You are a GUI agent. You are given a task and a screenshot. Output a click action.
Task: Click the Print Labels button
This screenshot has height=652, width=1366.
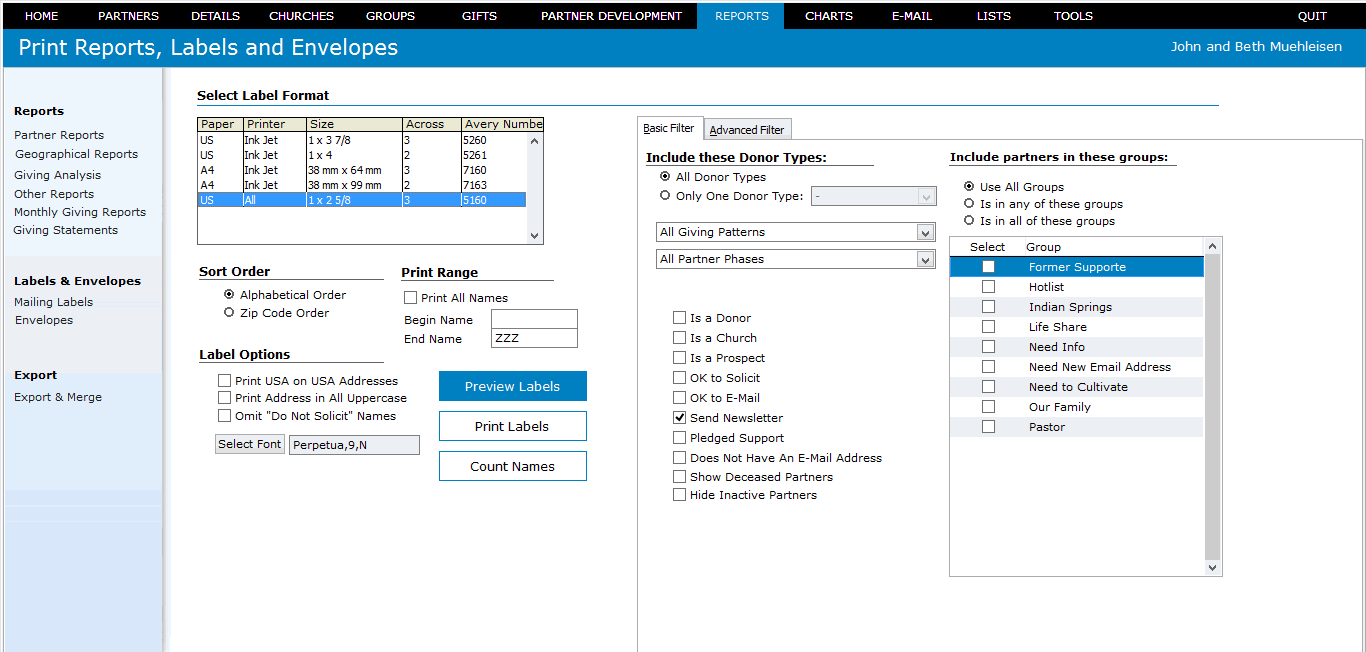pyautogui.click(x=513, y=426)
